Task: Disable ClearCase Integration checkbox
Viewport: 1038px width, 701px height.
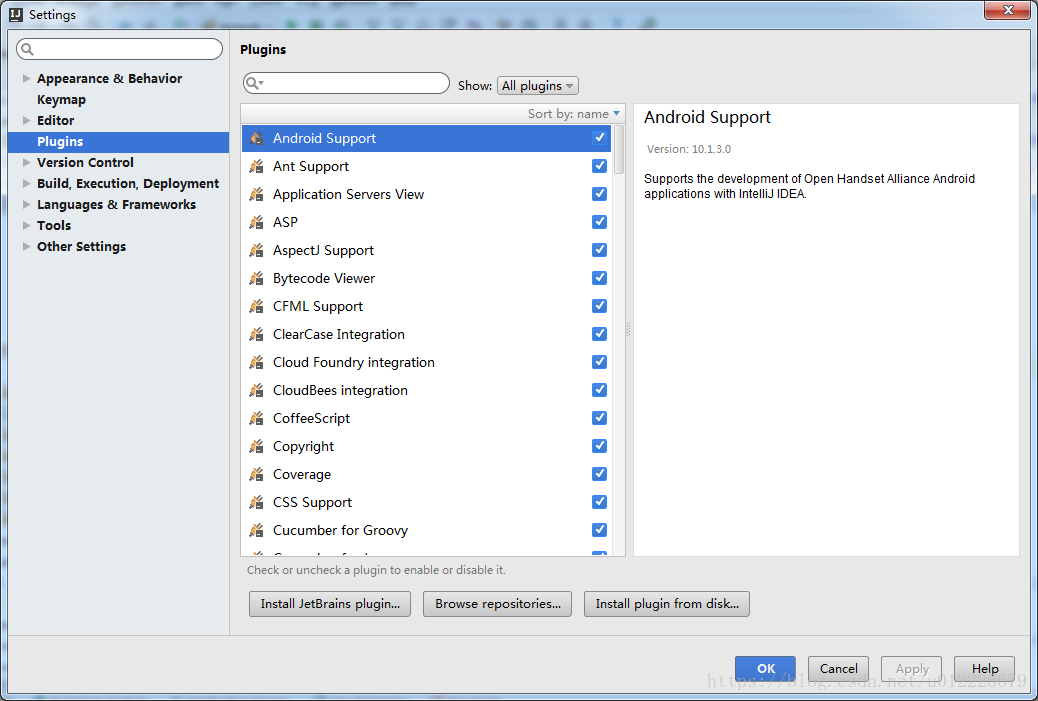Action: (599, 334)
